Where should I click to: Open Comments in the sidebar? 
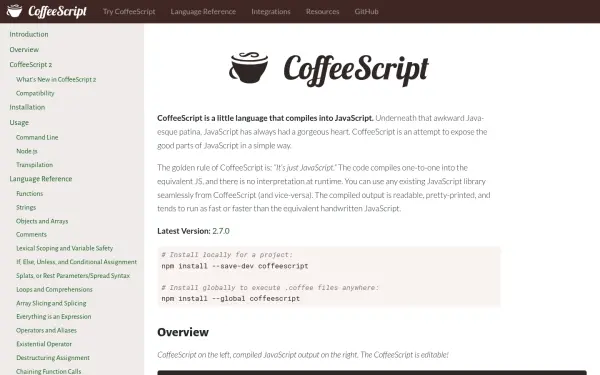tap(31, 235)
